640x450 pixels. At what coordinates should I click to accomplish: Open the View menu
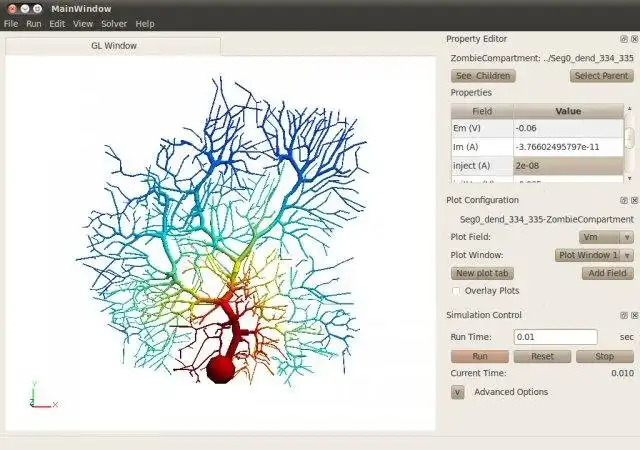tap(83, 24)
